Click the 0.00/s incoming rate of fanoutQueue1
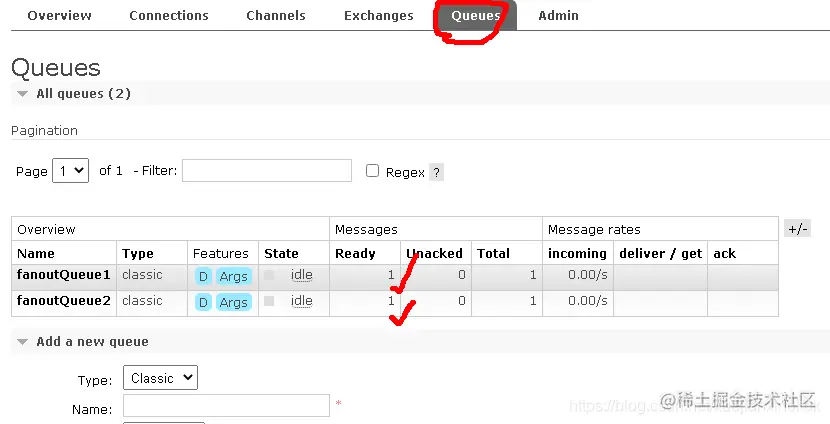The height and width of the screenshot is (424, 830). tap(588, 275)
